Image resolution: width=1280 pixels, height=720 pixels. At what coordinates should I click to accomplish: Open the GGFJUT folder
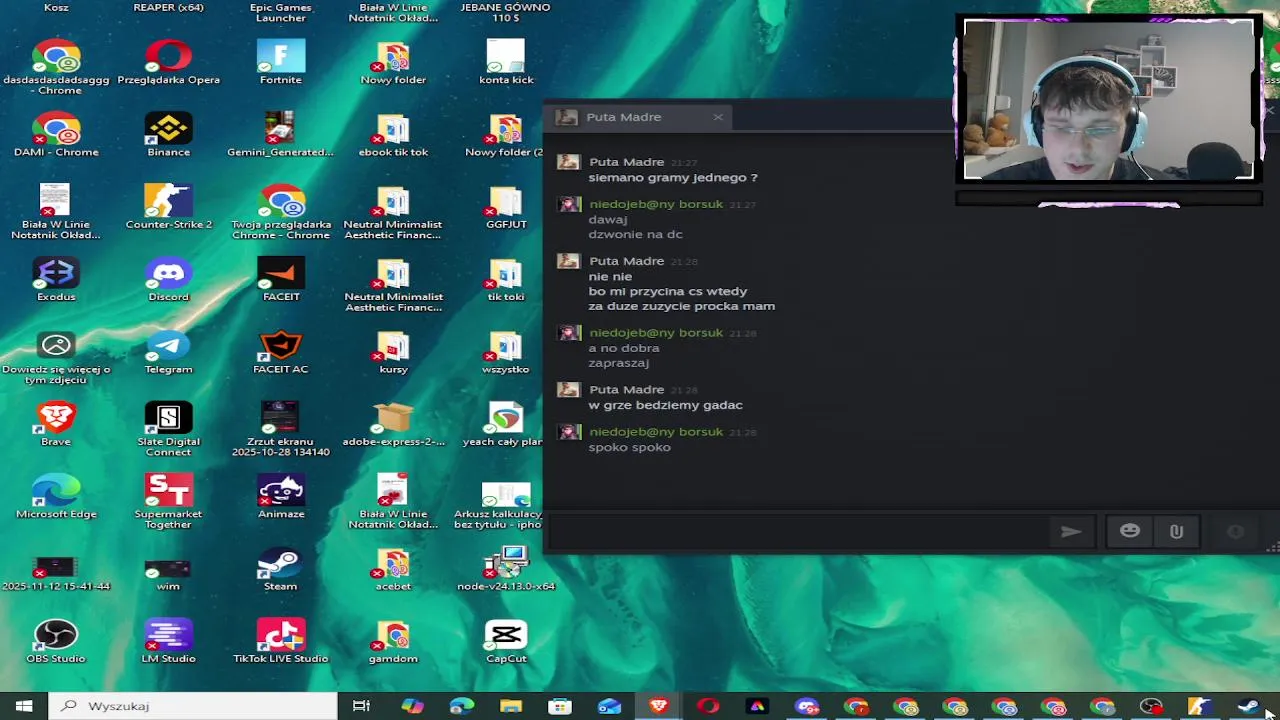tap(506, 207)
